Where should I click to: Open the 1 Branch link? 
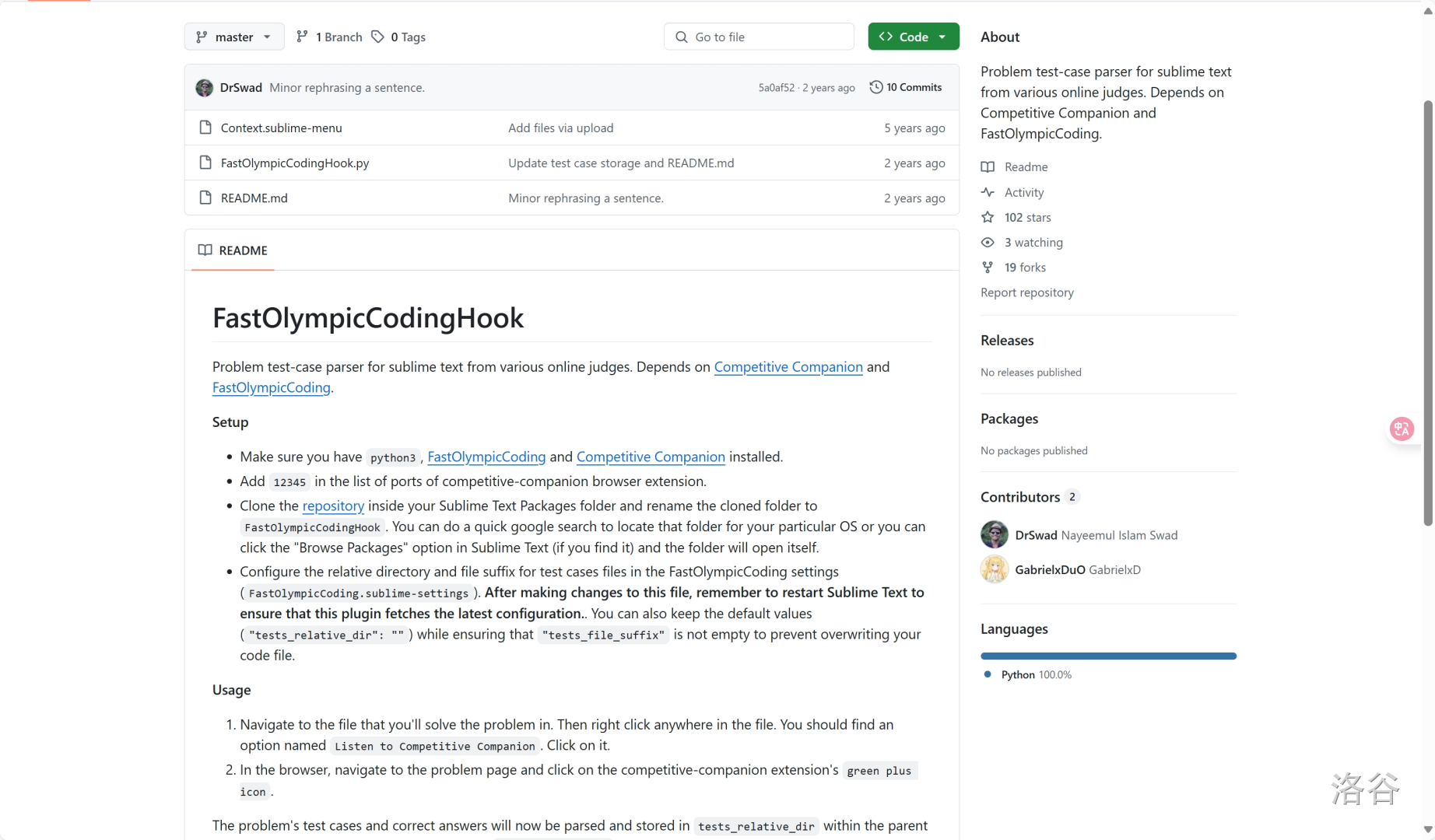(x=330, y=37)
